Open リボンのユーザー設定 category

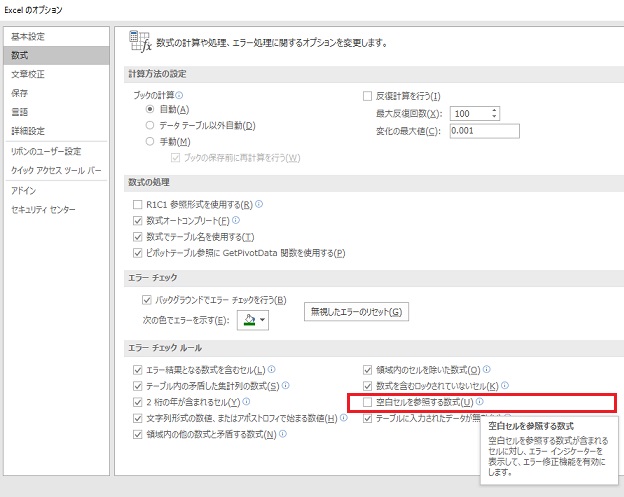click(x=56, y=151)
